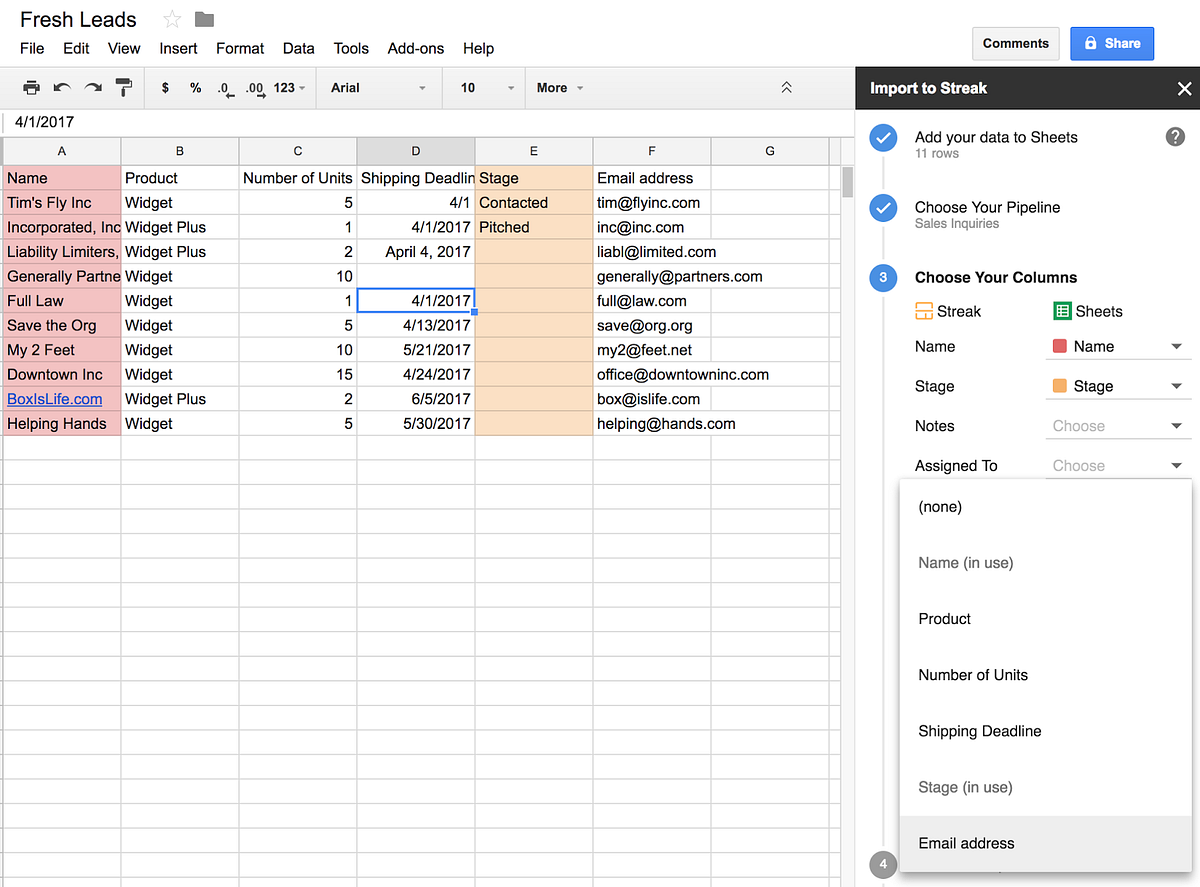The image size is (1200, 887).
Task: Click the vertical scrollbar of the sheet
Action: click(x=848, y=183)
